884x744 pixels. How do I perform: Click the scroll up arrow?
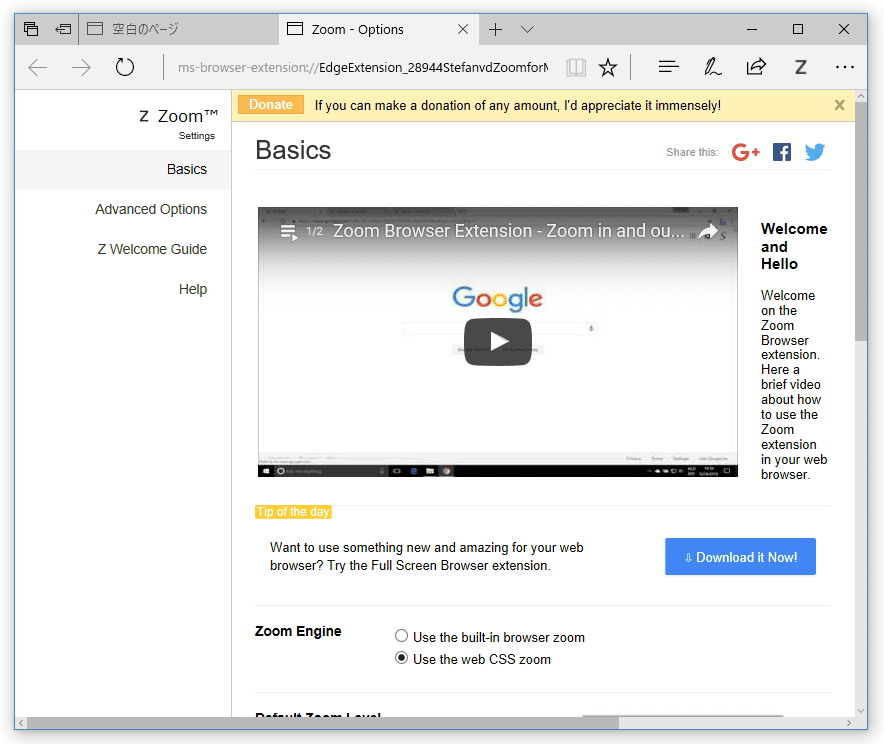(861, 96)
